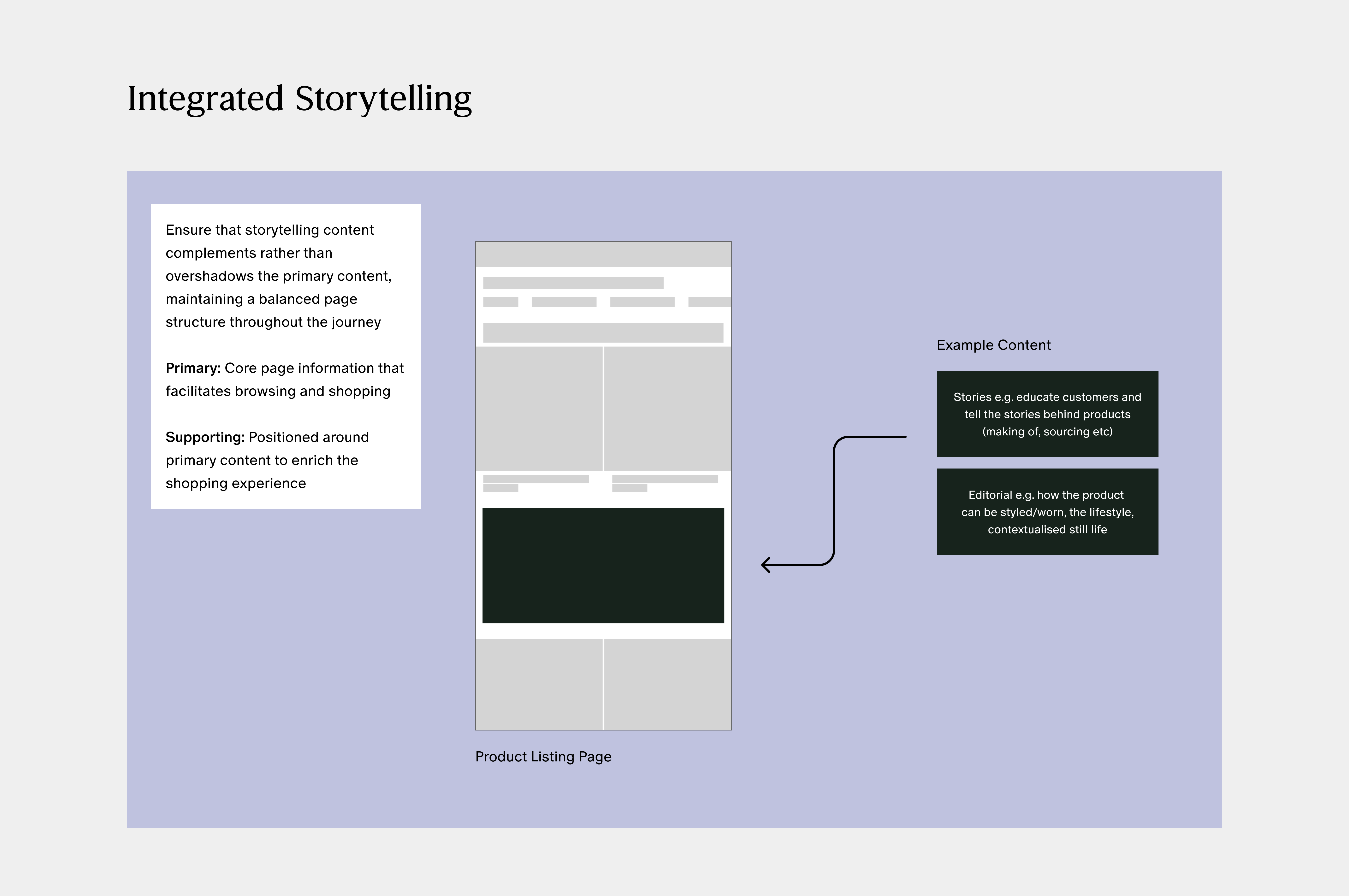The width and height of the screenshot is (1349, 896).
Task: Click the wireframe page title placeholder bar
Action: point(573,283)
